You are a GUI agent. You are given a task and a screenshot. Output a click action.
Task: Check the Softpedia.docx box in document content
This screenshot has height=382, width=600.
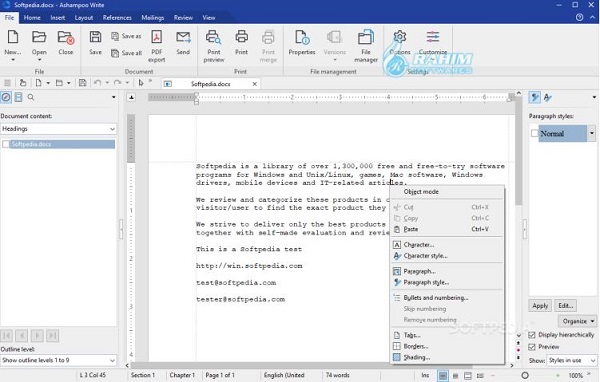6,144
